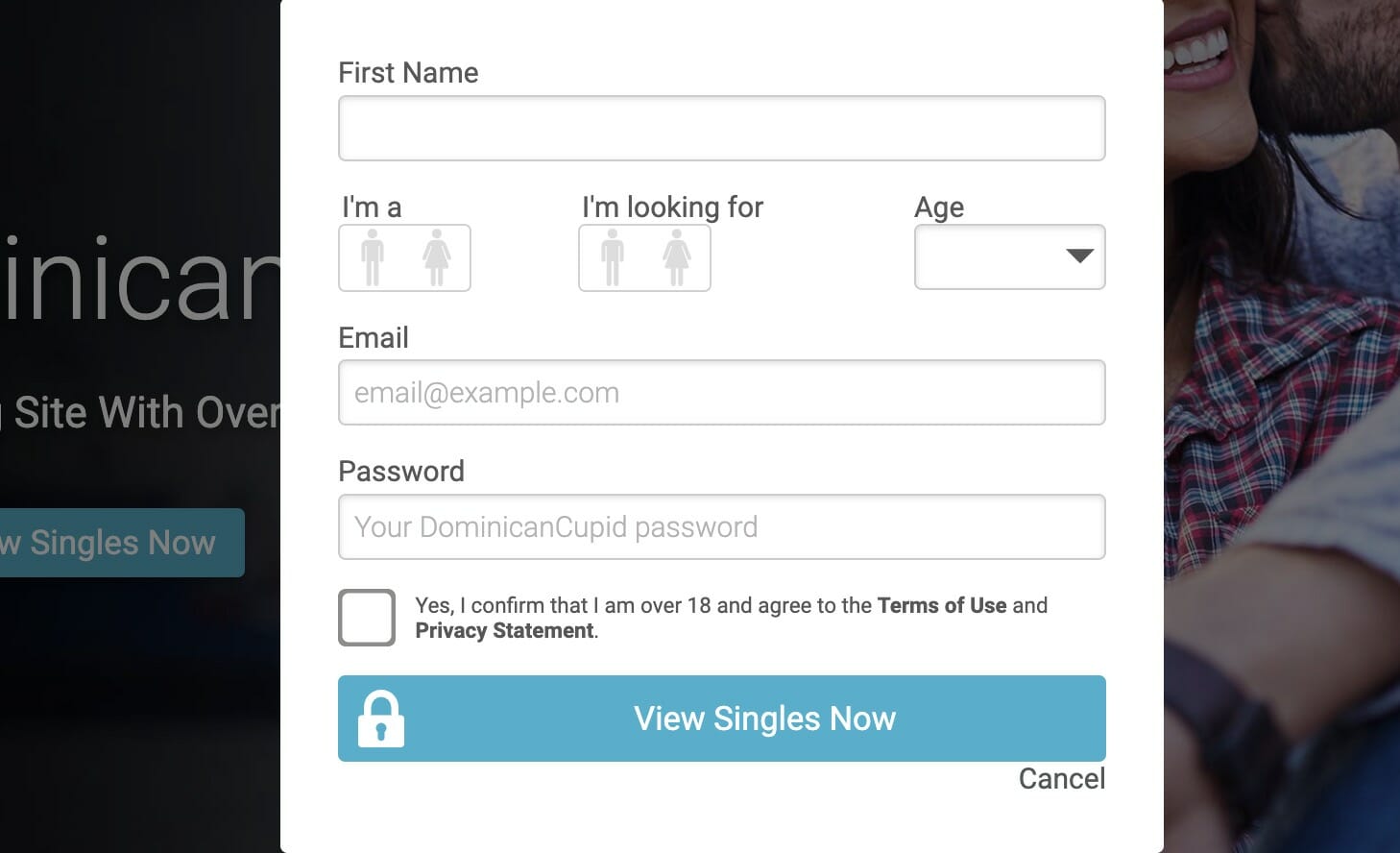Click the confirmation text next to checkbox

732,618
